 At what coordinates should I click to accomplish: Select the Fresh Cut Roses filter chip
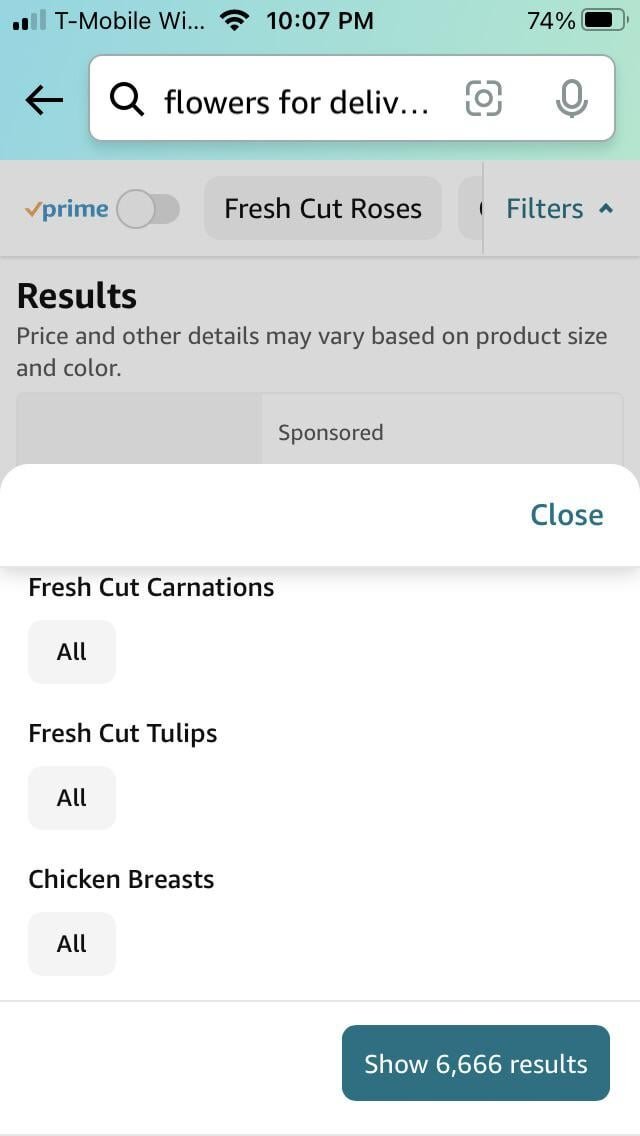(323, 209)
